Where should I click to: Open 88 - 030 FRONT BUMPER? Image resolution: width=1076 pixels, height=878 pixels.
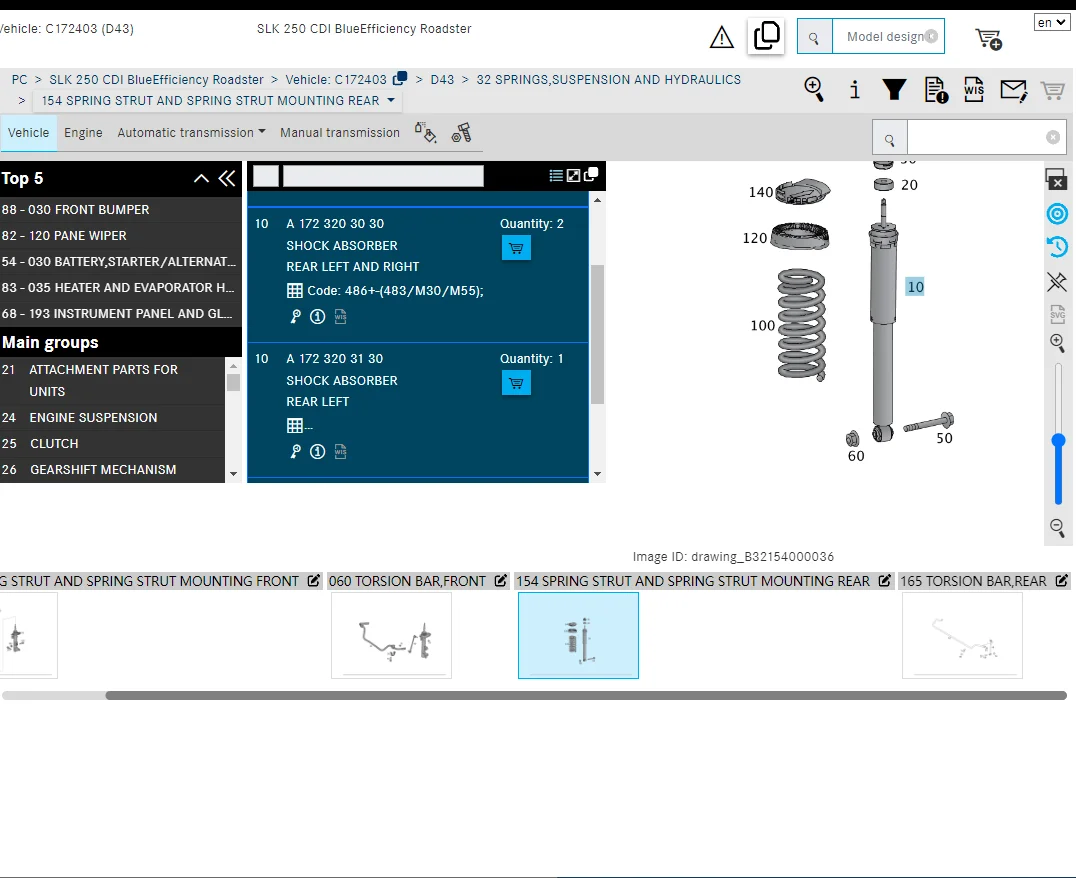pyautogui.click(x=120, y=209)
